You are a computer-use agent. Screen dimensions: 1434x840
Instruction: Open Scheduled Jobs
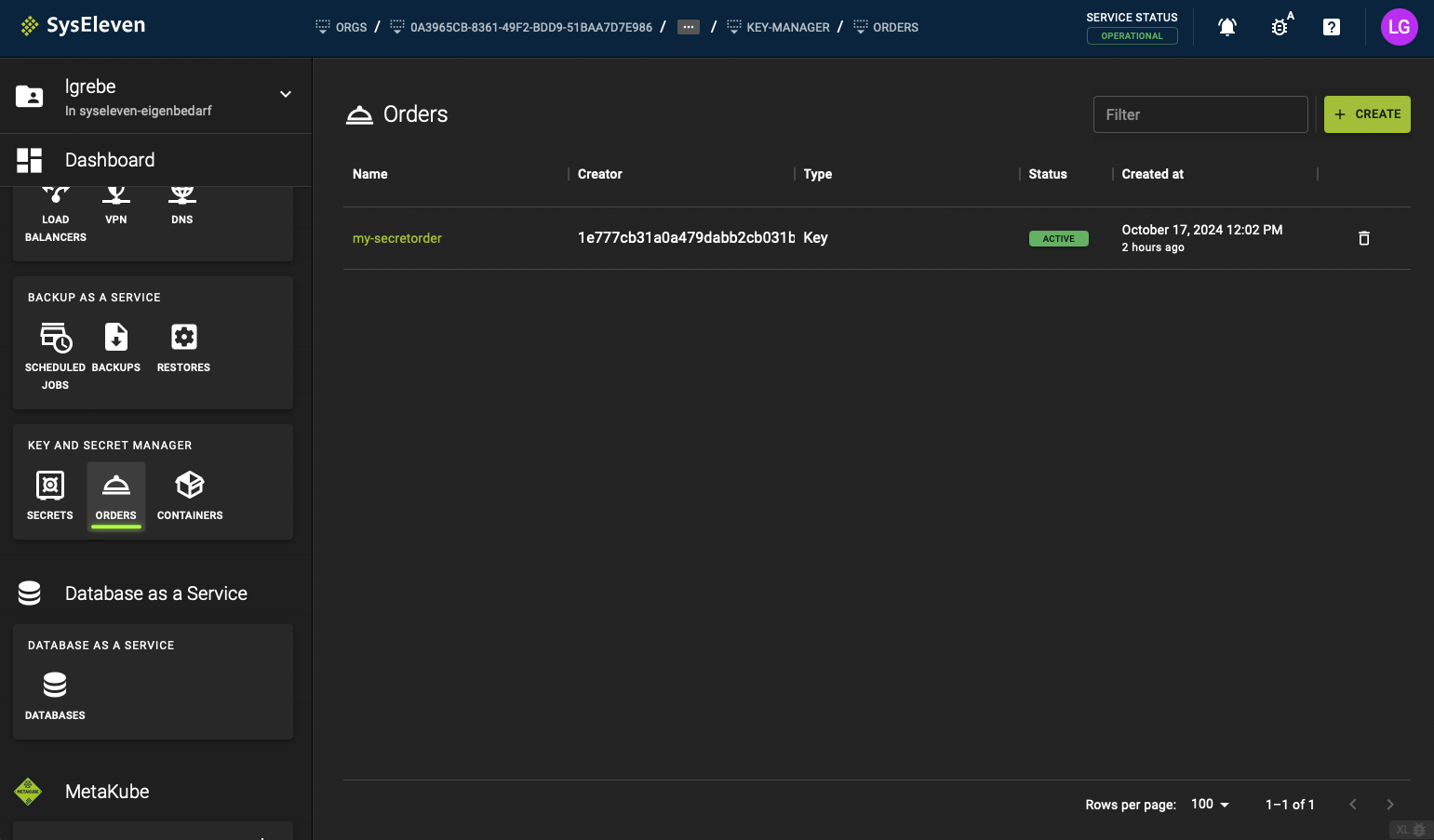click(x=55, y=356)
